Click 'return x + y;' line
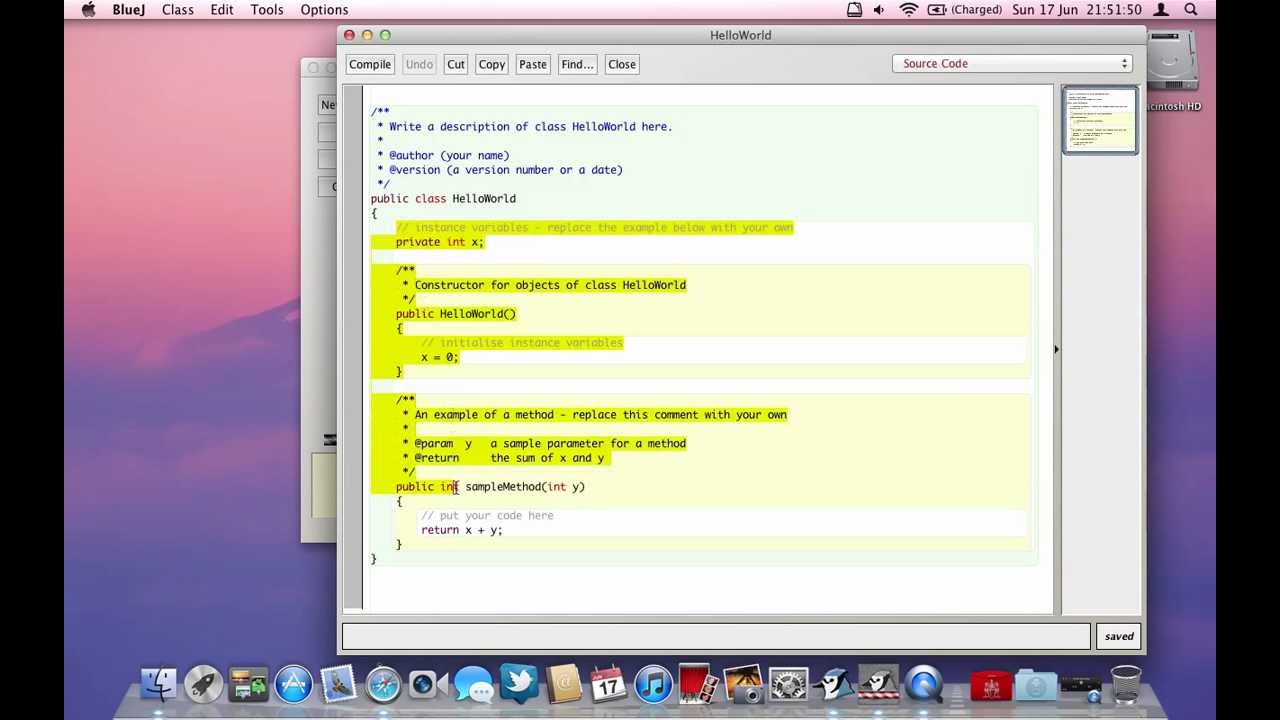1280x720 pixels. pyautogui.click(x=461, y=530)
